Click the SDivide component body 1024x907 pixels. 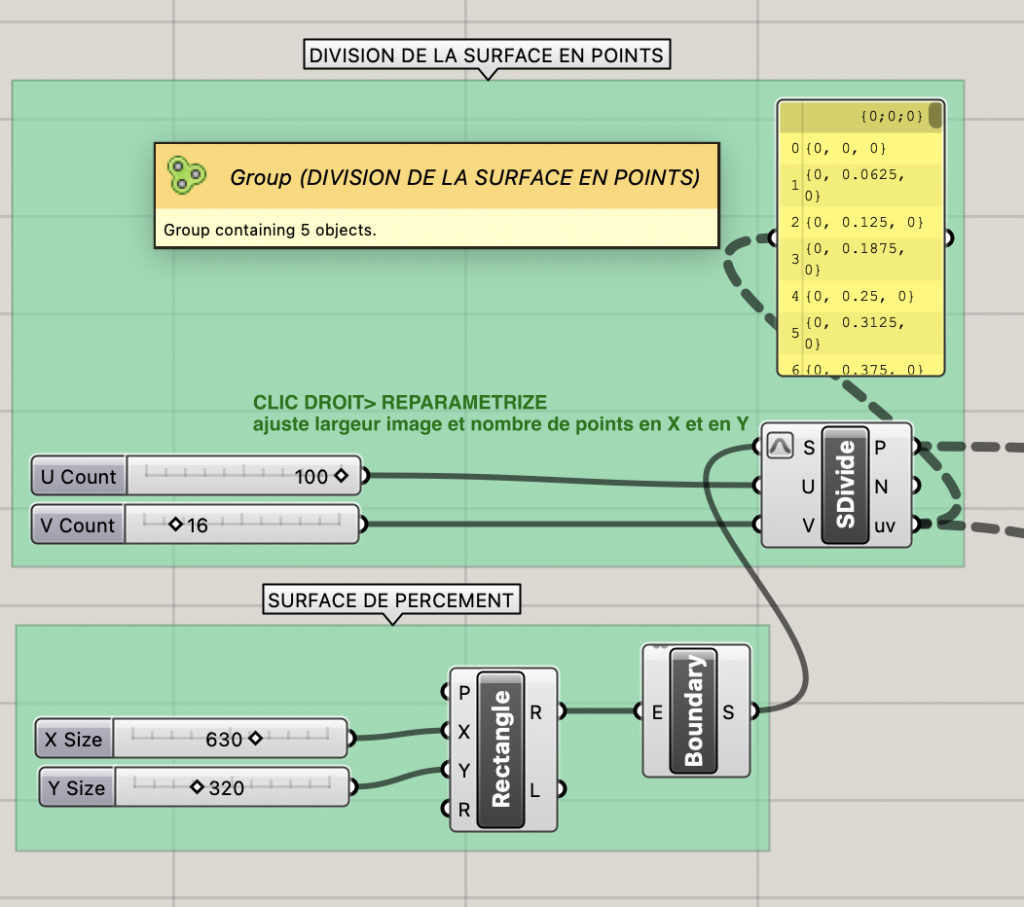(x=845, y=484)
